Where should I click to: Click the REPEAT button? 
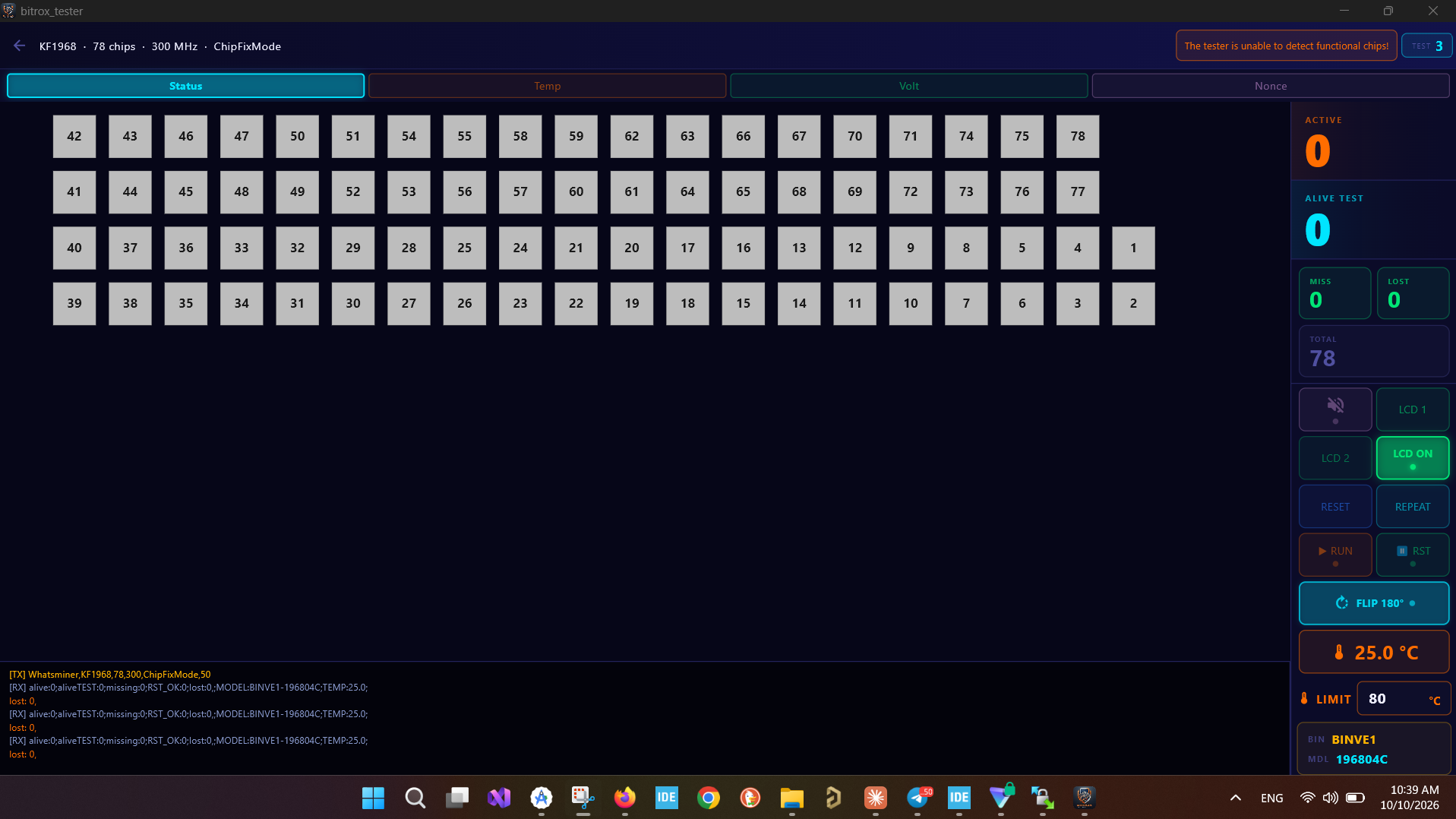[1412, 507]
